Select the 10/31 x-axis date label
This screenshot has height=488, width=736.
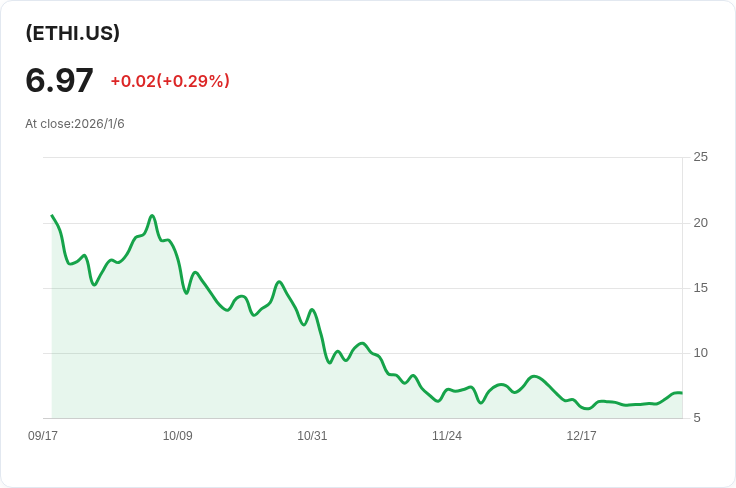(x=312, y=436)
